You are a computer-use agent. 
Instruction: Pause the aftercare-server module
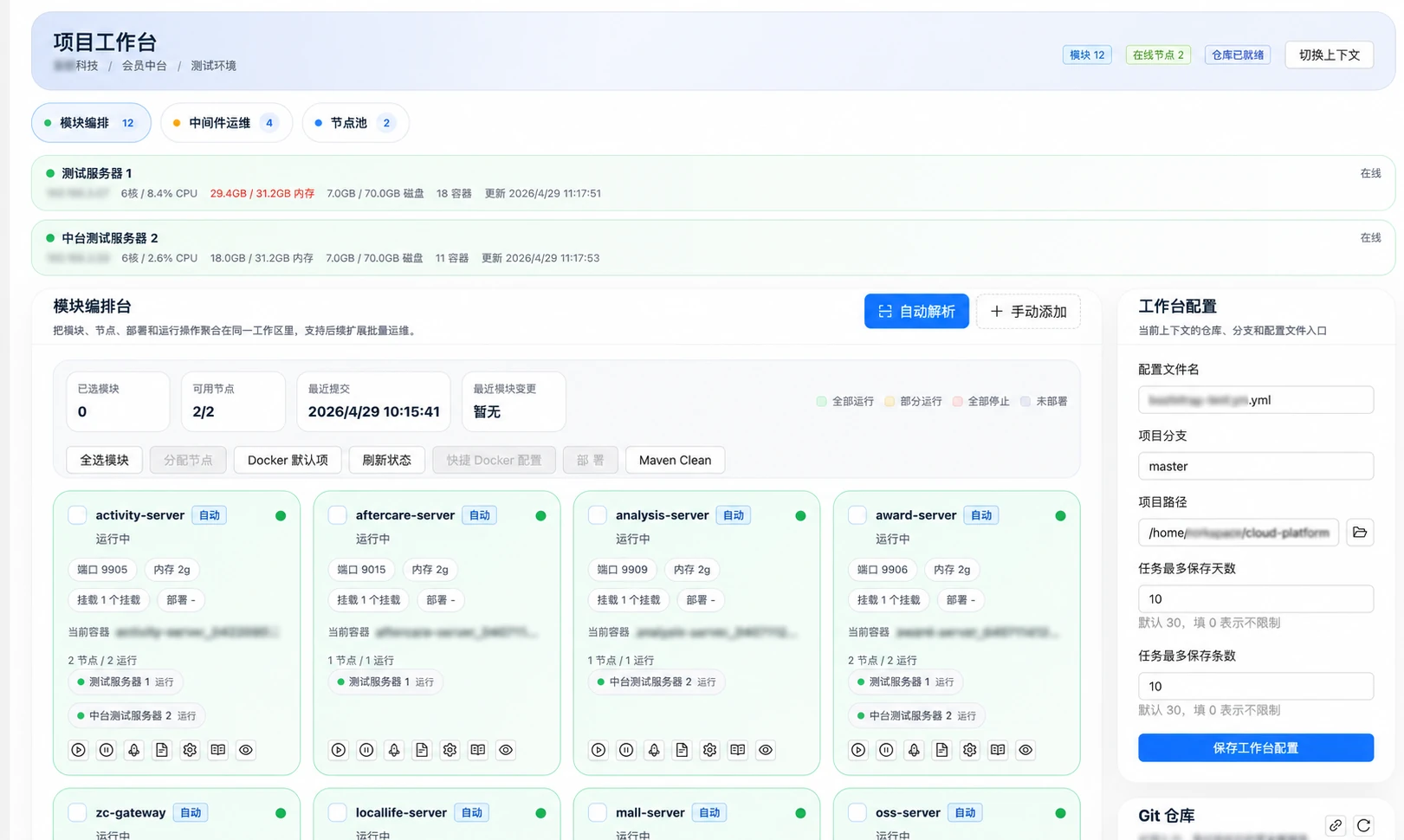coord(366,750)
